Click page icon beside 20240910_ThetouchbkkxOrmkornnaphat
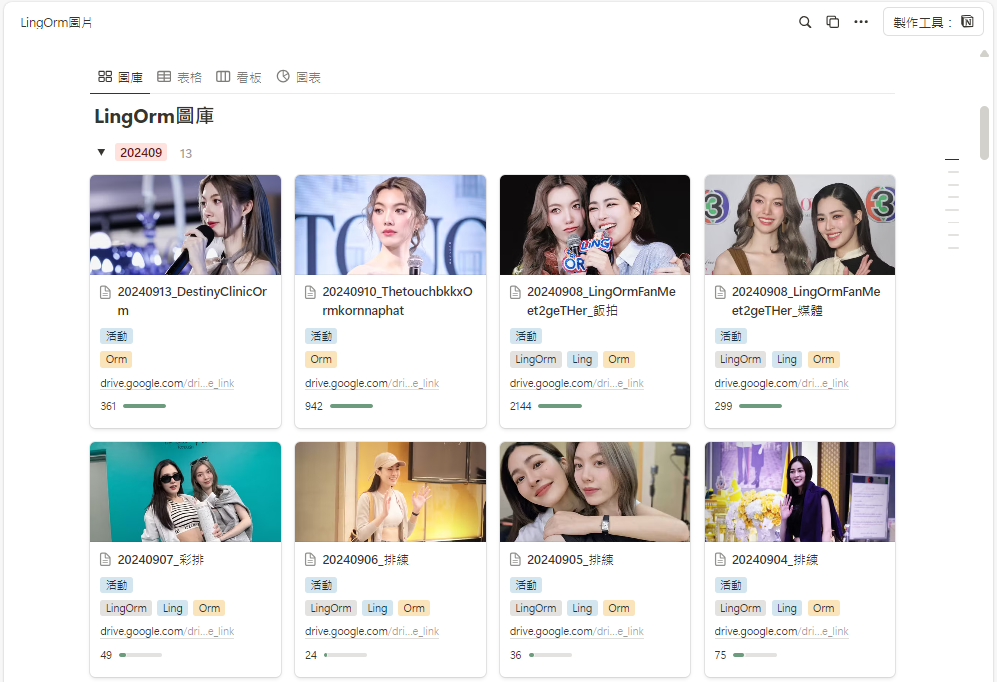The image size is (997, 682). pos(310,292)
